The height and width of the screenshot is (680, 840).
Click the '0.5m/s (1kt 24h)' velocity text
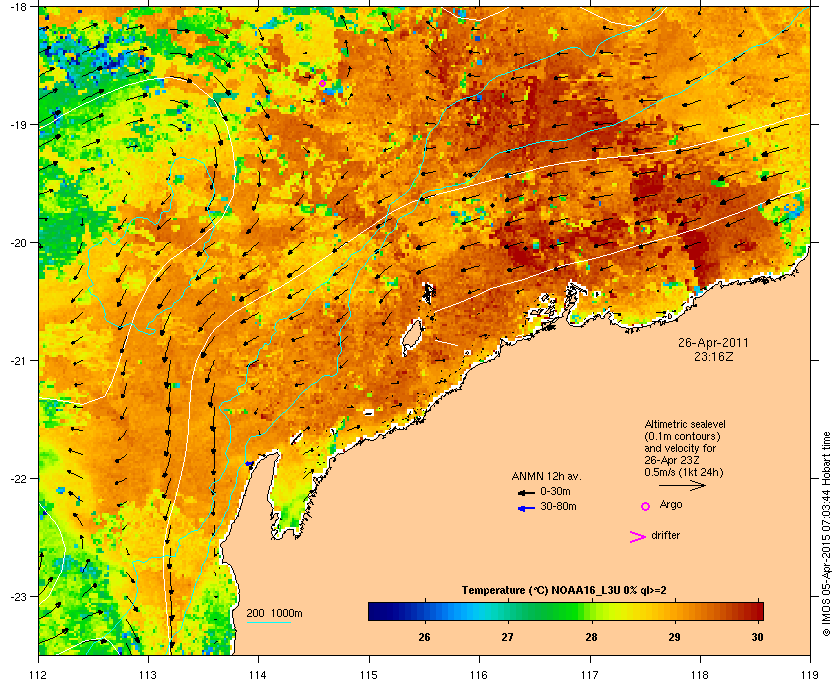click(x=684, y=472)
